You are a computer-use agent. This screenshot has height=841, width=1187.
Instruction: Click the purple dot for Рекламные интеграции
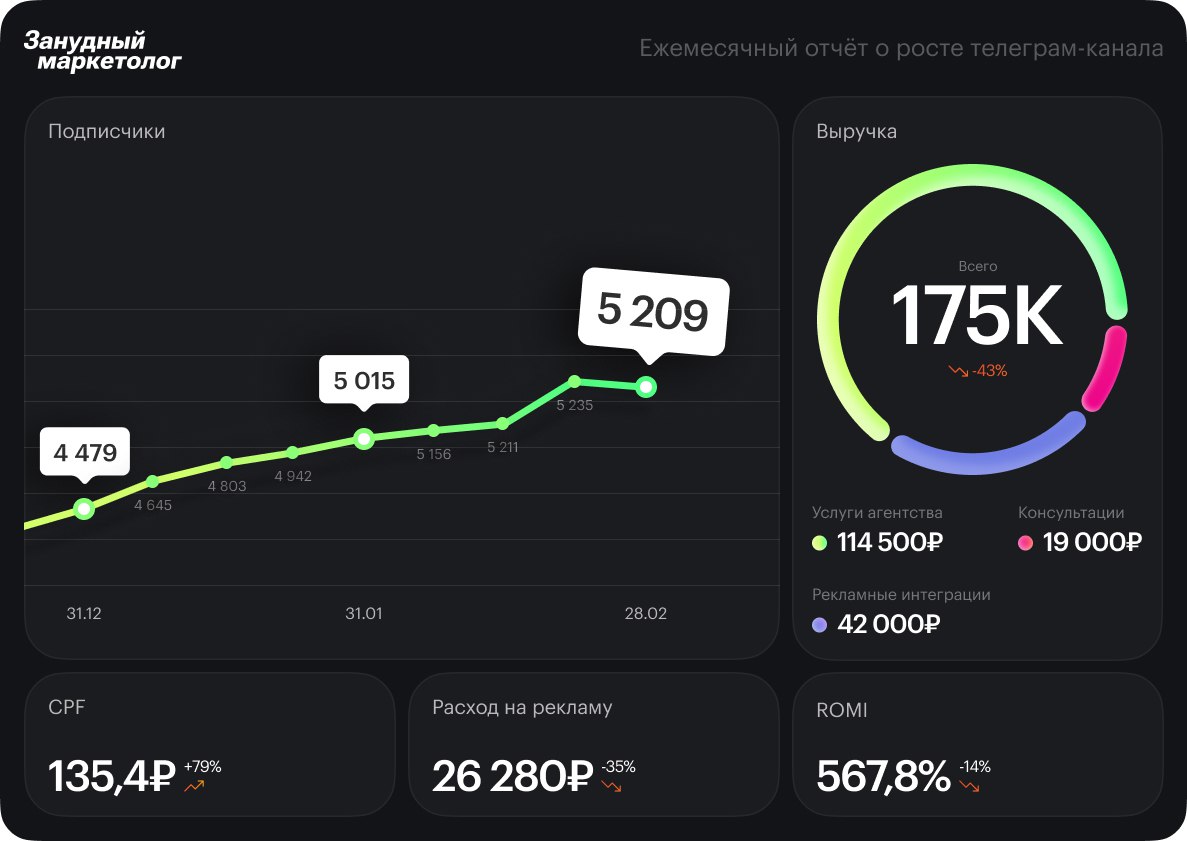[x=820, y=625]
